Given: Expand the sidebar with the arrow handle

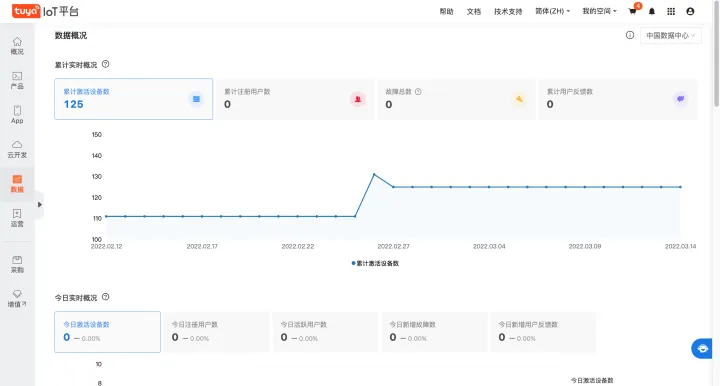Looking at the screenshot, I should pos(39,205).
